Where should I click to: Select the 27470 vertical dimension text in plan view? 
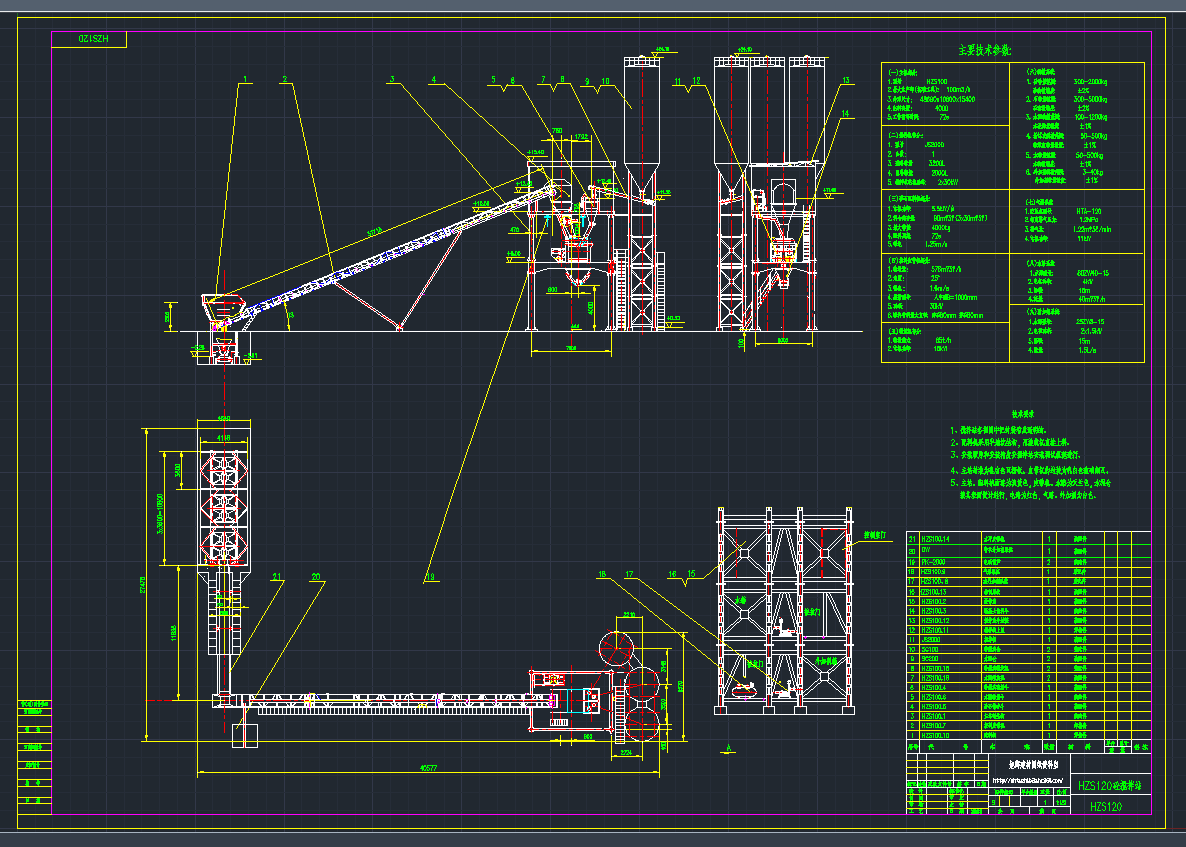(142, 585)
